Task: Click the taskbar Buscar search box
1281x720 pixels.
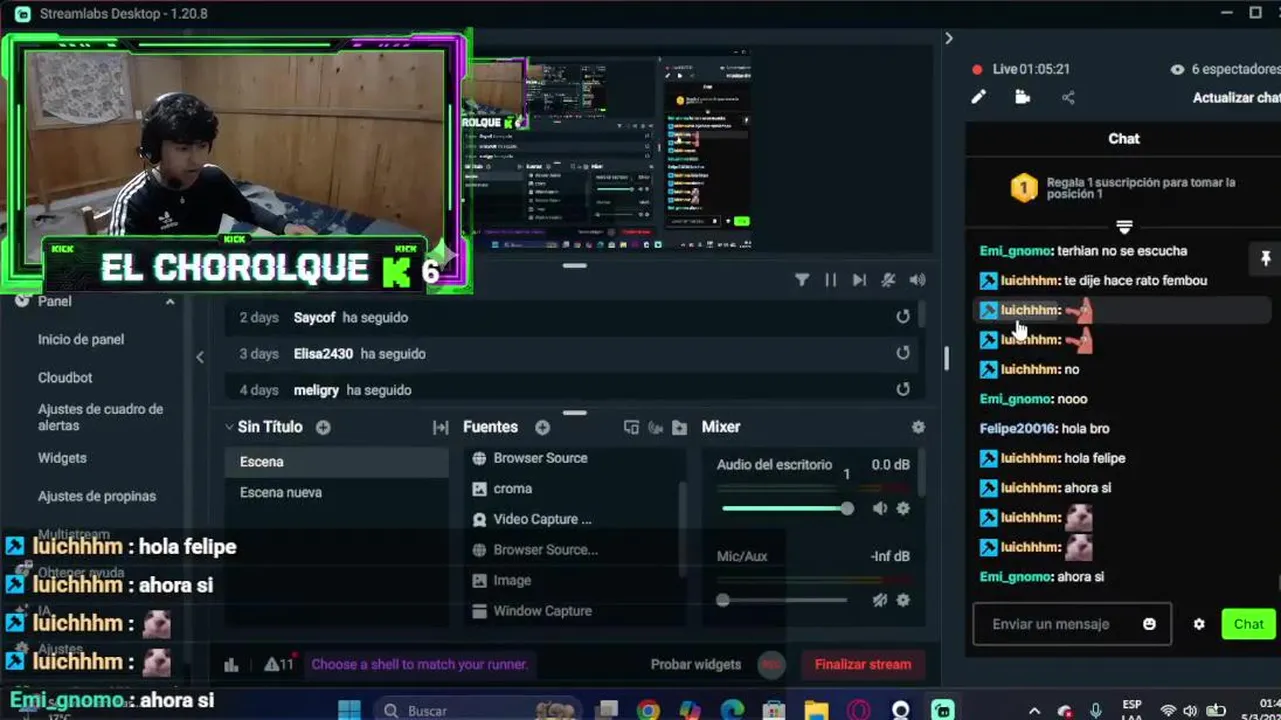Action: [x=476, y=711]
